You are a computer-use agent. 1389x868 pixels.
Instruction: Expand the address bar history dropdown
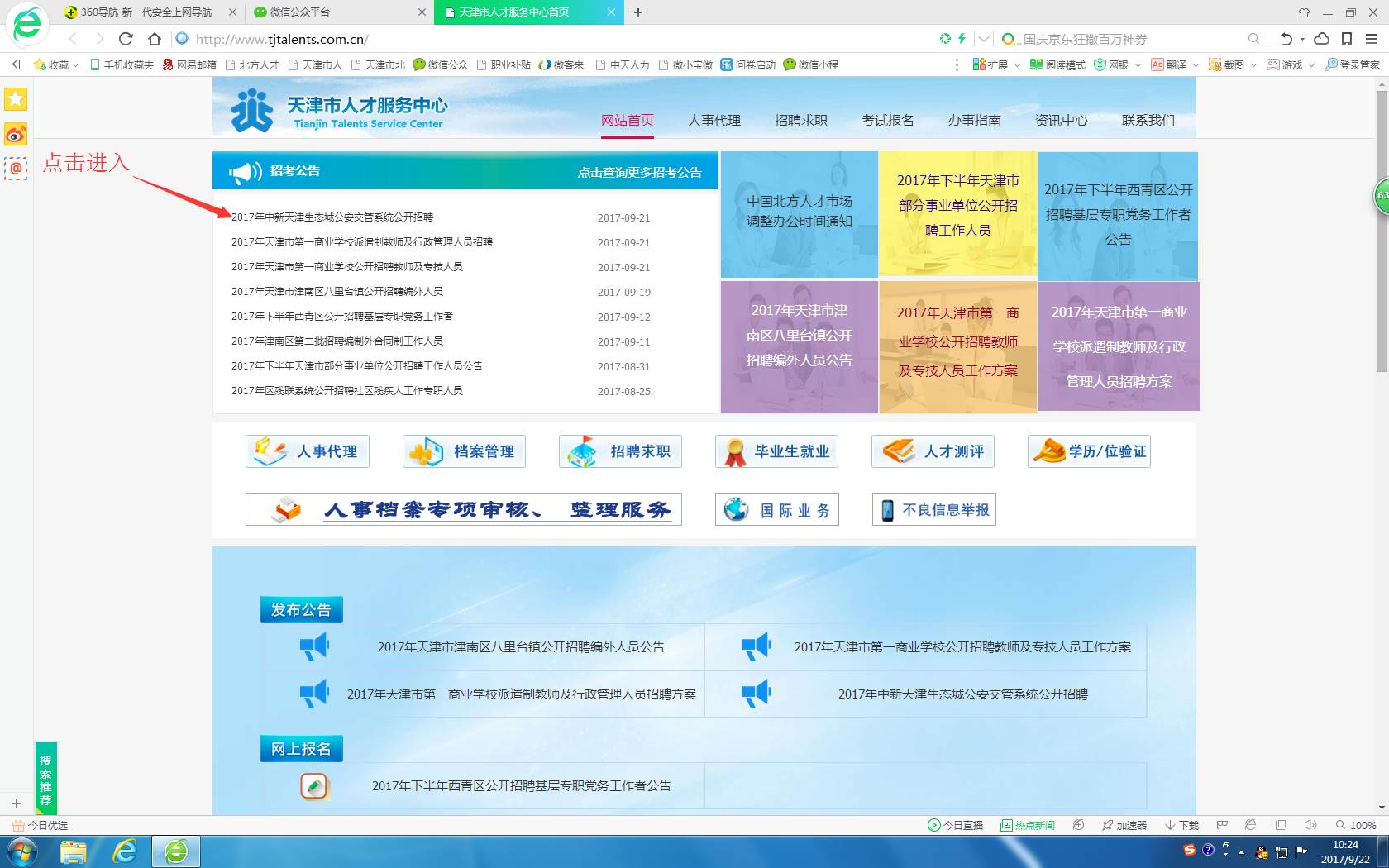pyautogui.click(x=984, y=38)
